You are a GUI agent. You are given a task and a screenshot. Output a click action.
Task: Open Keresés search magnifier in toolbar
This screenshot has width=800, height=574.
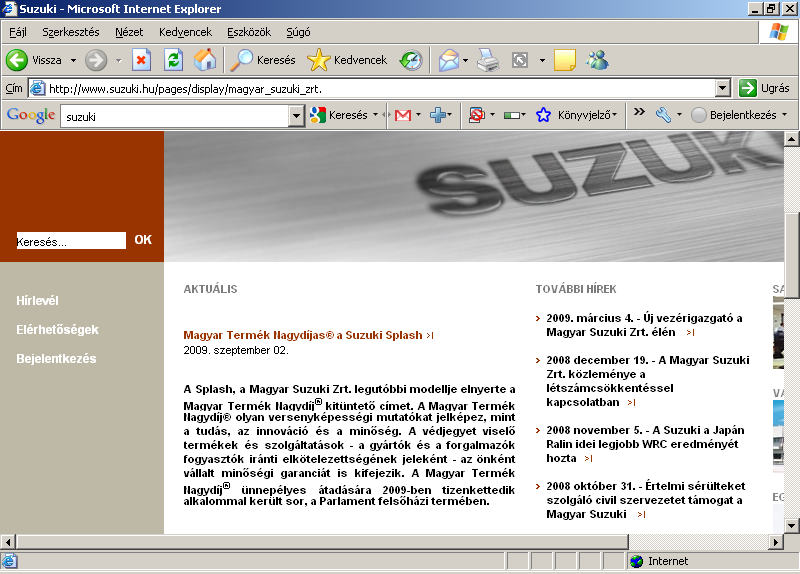[263, 60]
